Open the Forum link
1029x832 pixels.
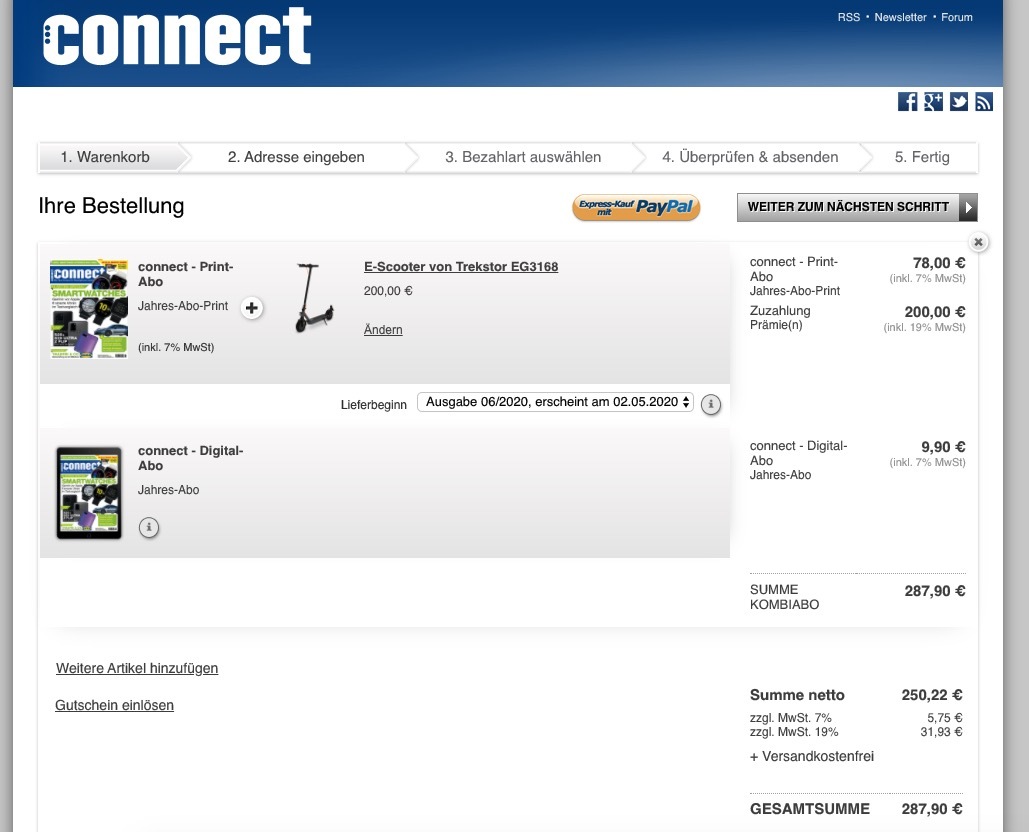click(957, 17)
